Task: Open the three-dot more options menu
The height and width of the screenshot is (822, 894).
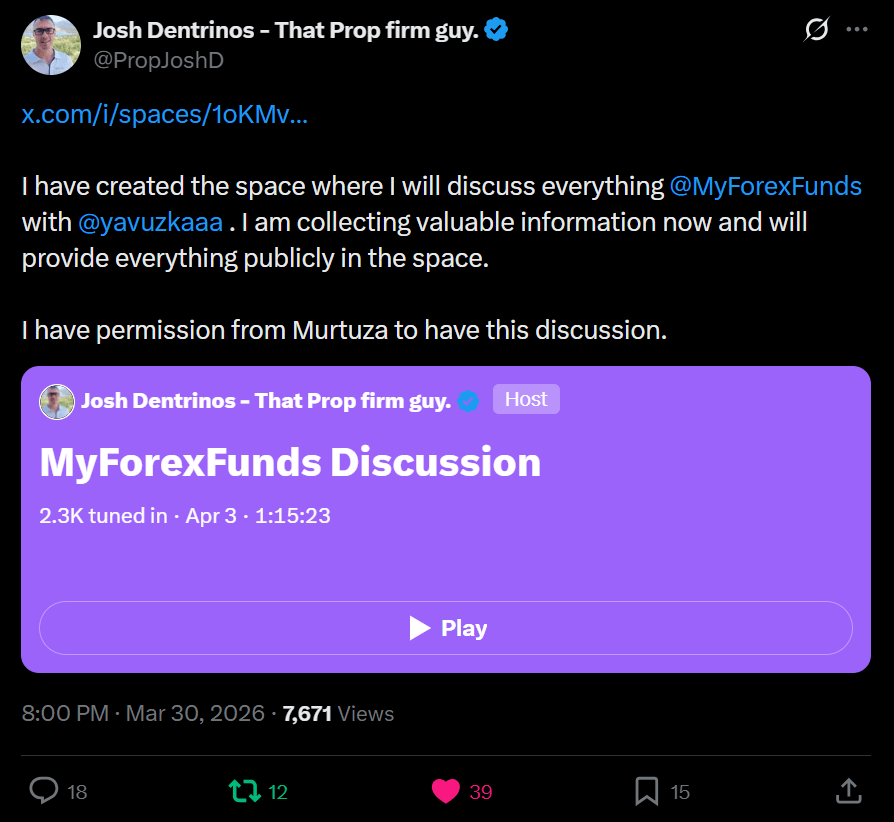Action: click(857, 30)
